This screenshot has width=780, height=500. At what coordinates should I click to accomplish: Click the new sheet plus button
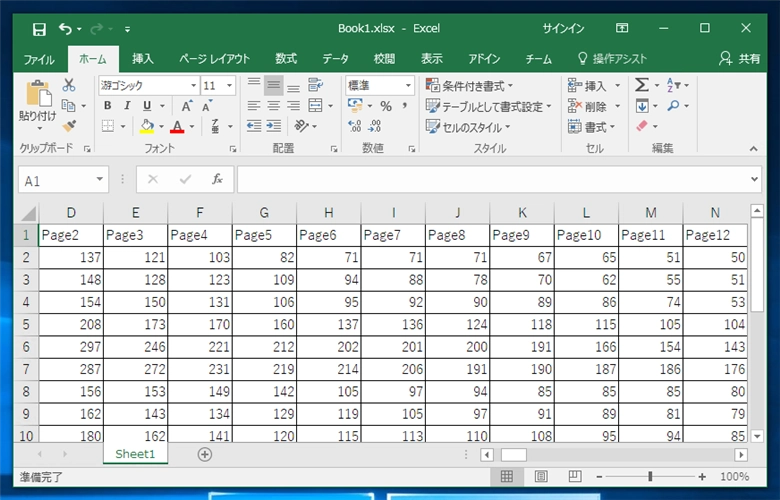[204, 454]
